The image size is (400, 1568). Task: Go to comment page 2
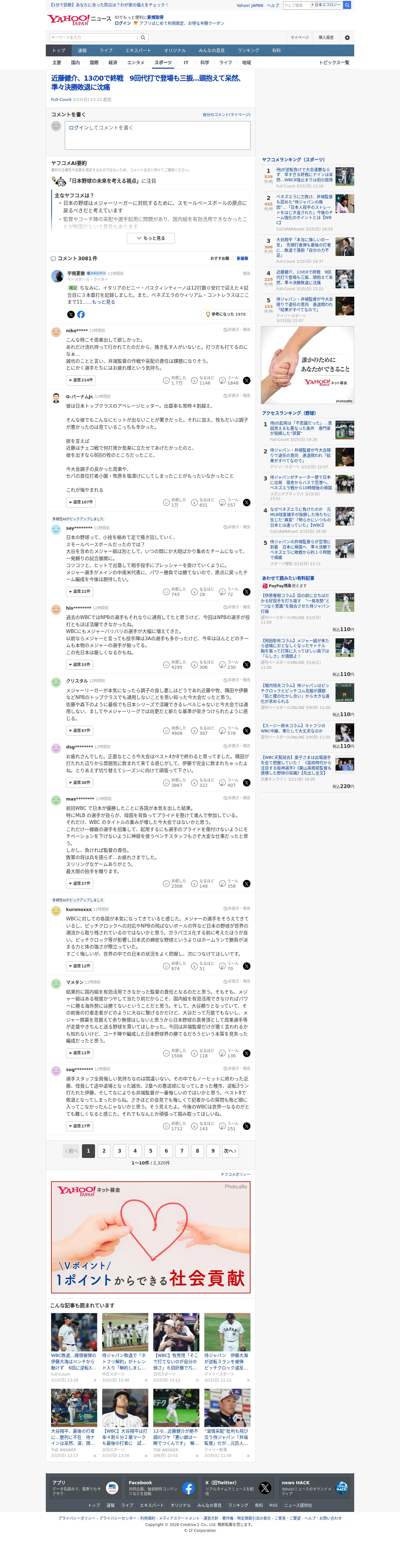[104, 1151]
